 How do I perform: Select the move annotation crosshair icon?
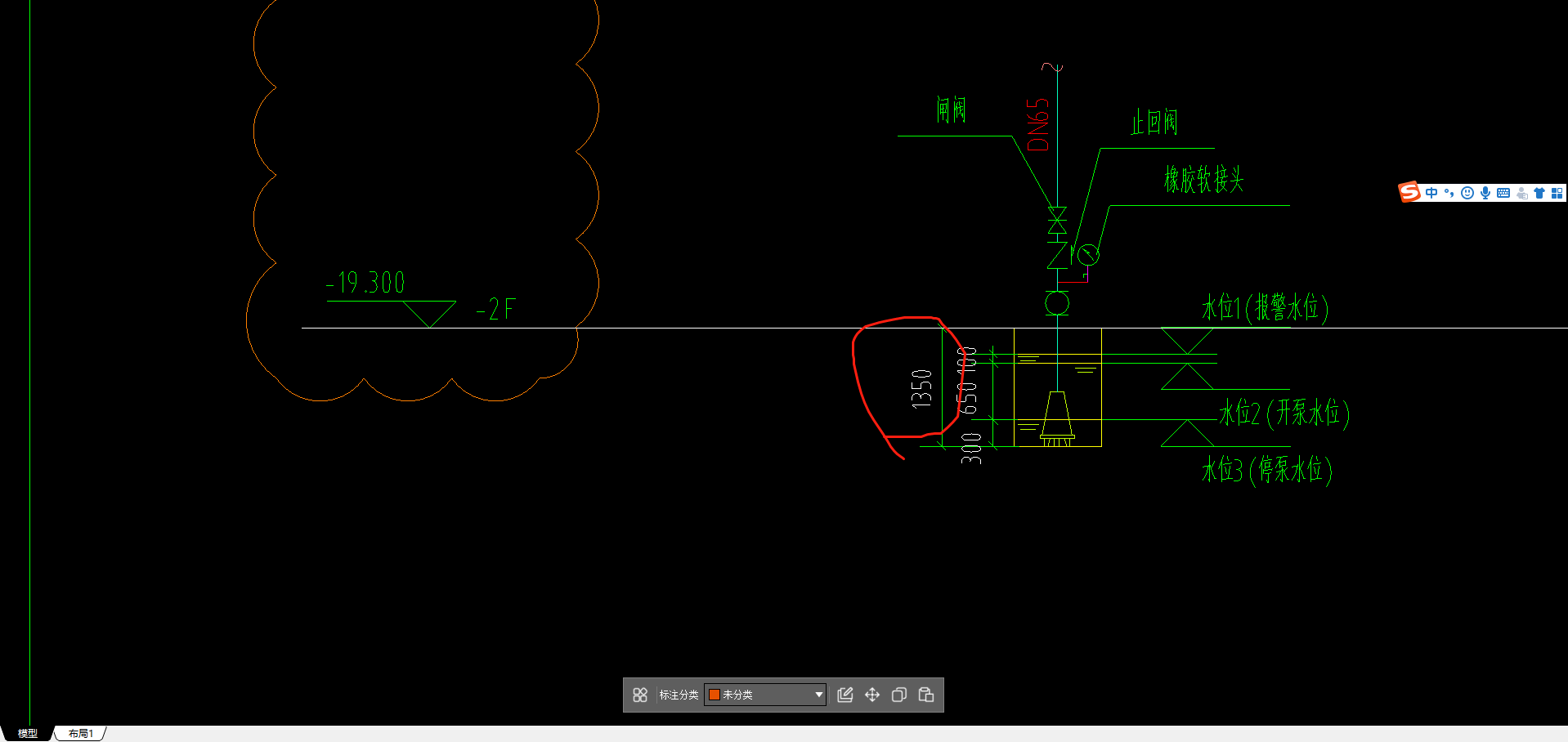click(x=872, y=695)
